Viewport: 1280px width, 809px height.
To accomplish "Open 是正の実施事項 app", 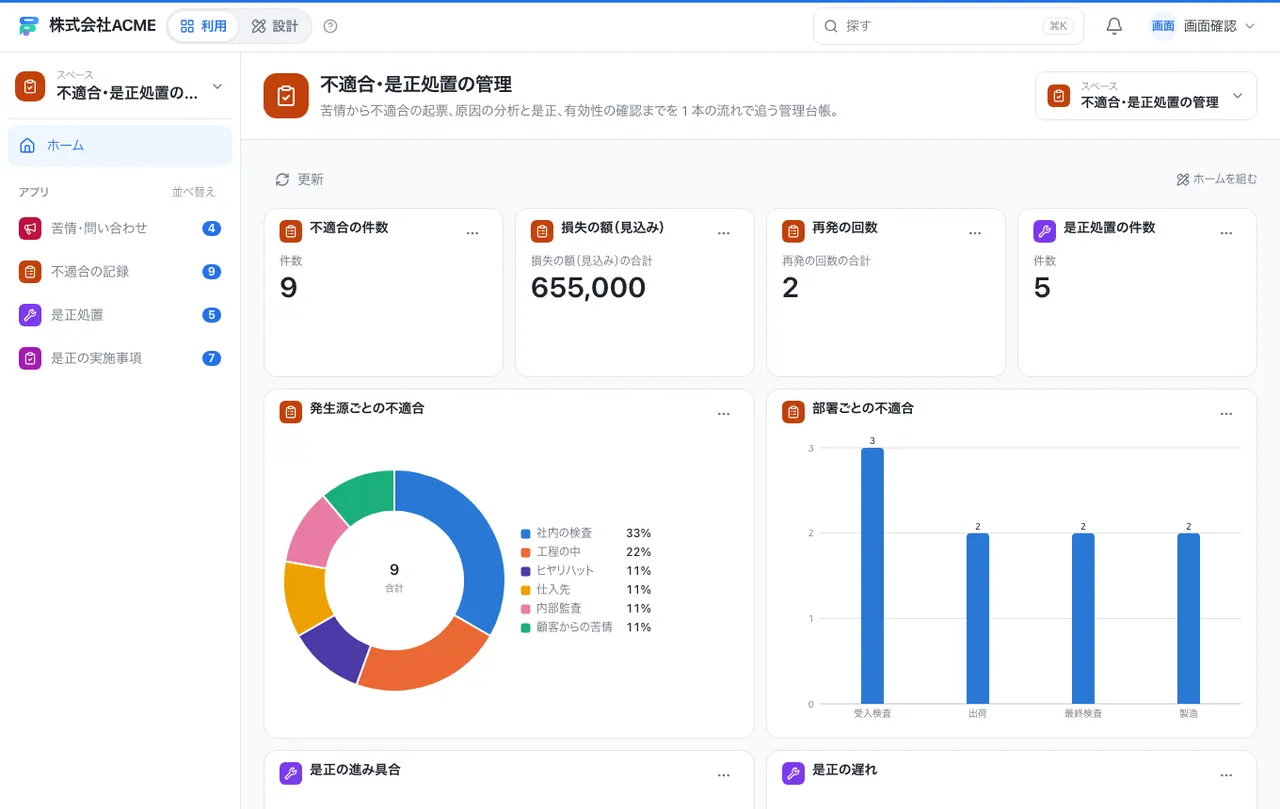I will 120,357.
